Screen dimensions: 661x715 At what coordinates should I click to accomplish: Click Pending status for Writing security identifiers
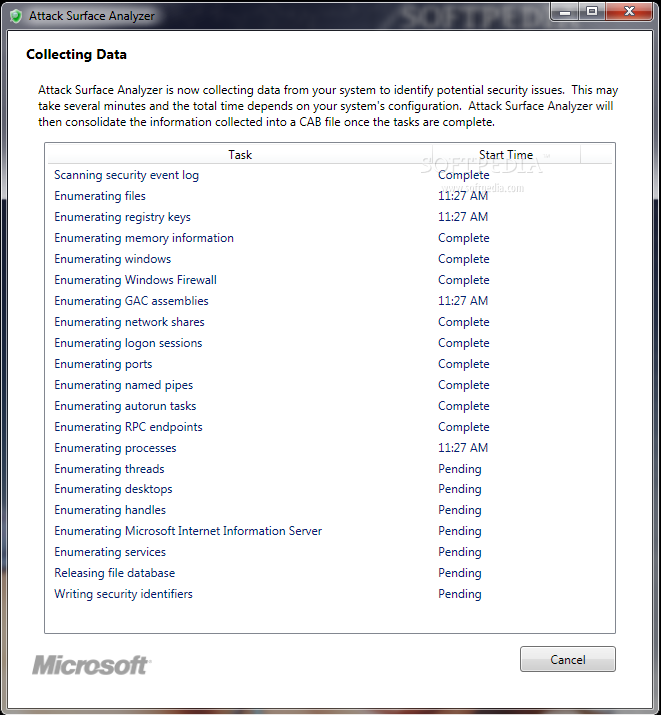pos(460,594)
